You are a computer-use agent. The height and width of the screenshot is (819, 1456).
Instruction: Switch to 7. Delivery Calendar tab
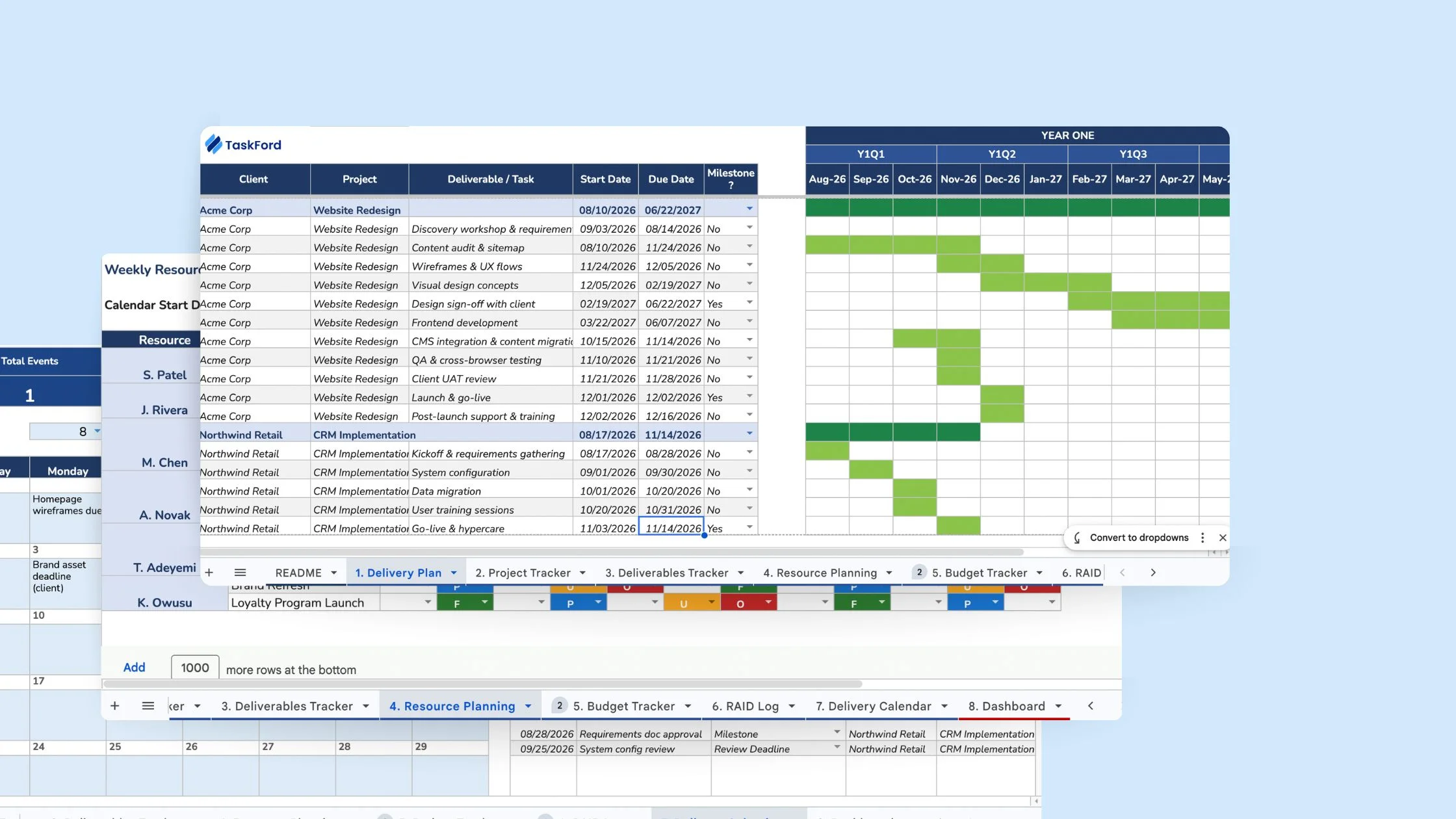(874, 706)
